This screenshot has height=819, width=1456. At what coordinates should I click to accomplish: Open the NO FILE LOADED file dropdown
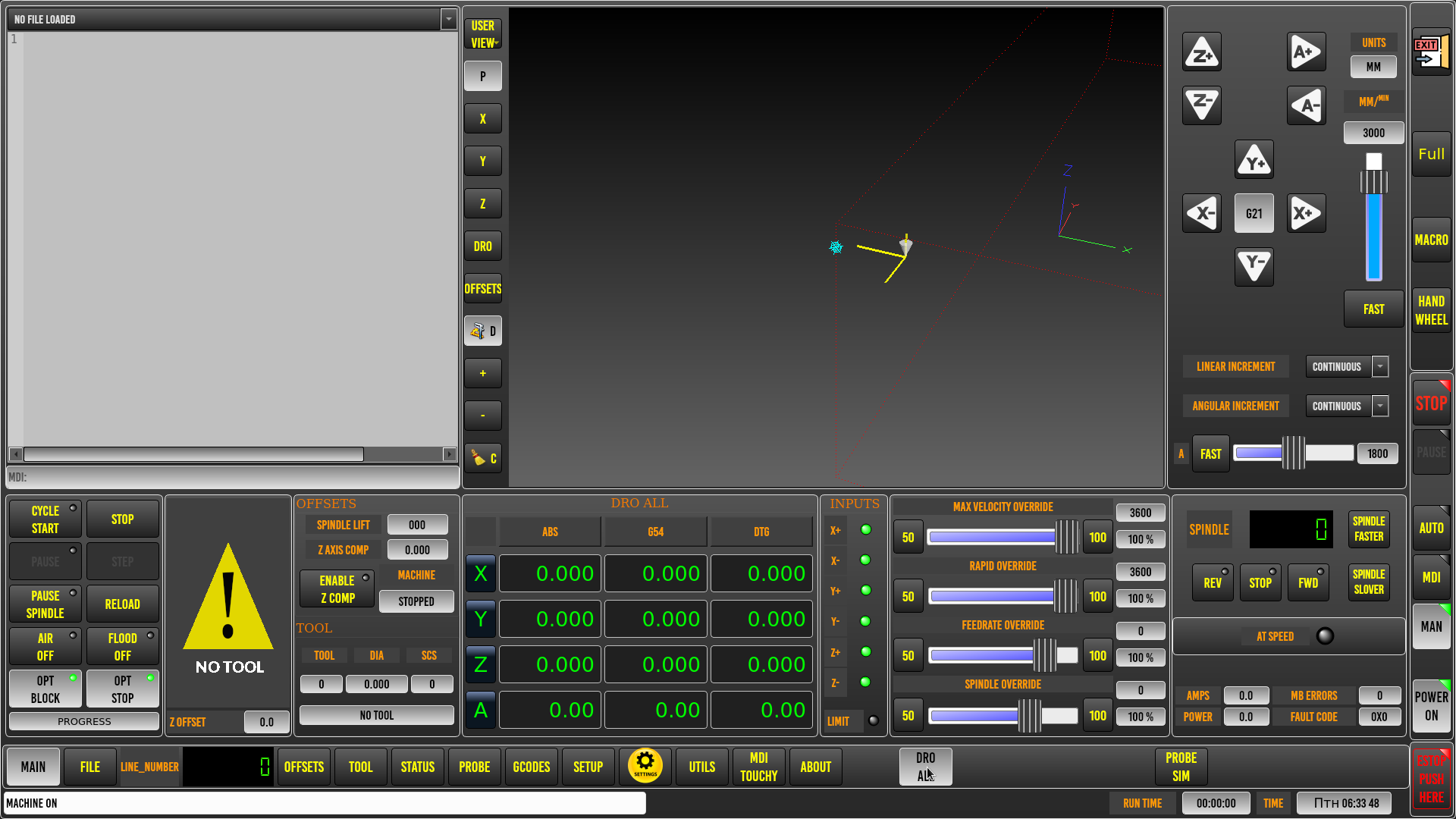(x=449, y=19)
